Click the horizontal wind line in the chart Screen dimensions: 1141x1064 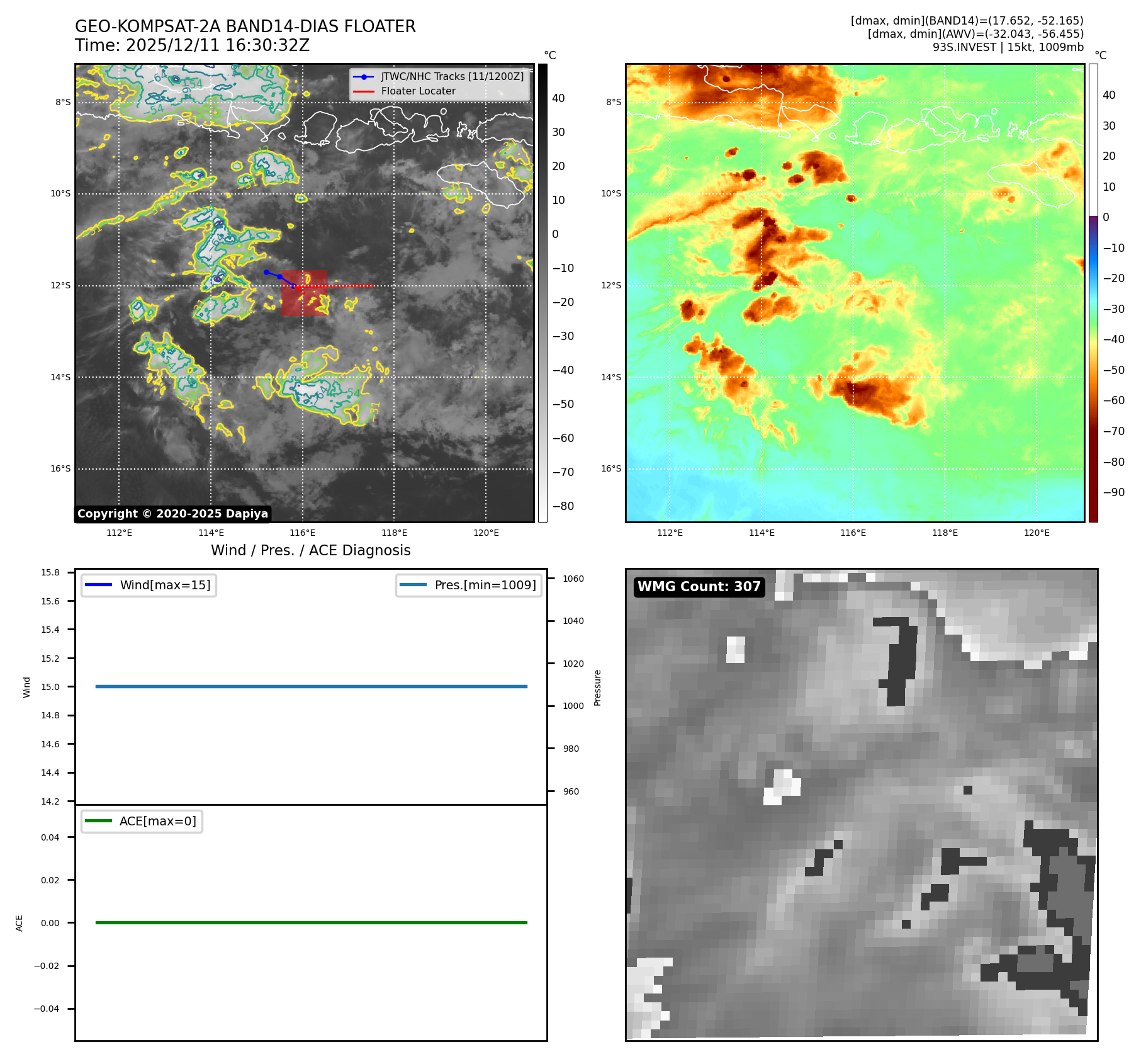311,686
